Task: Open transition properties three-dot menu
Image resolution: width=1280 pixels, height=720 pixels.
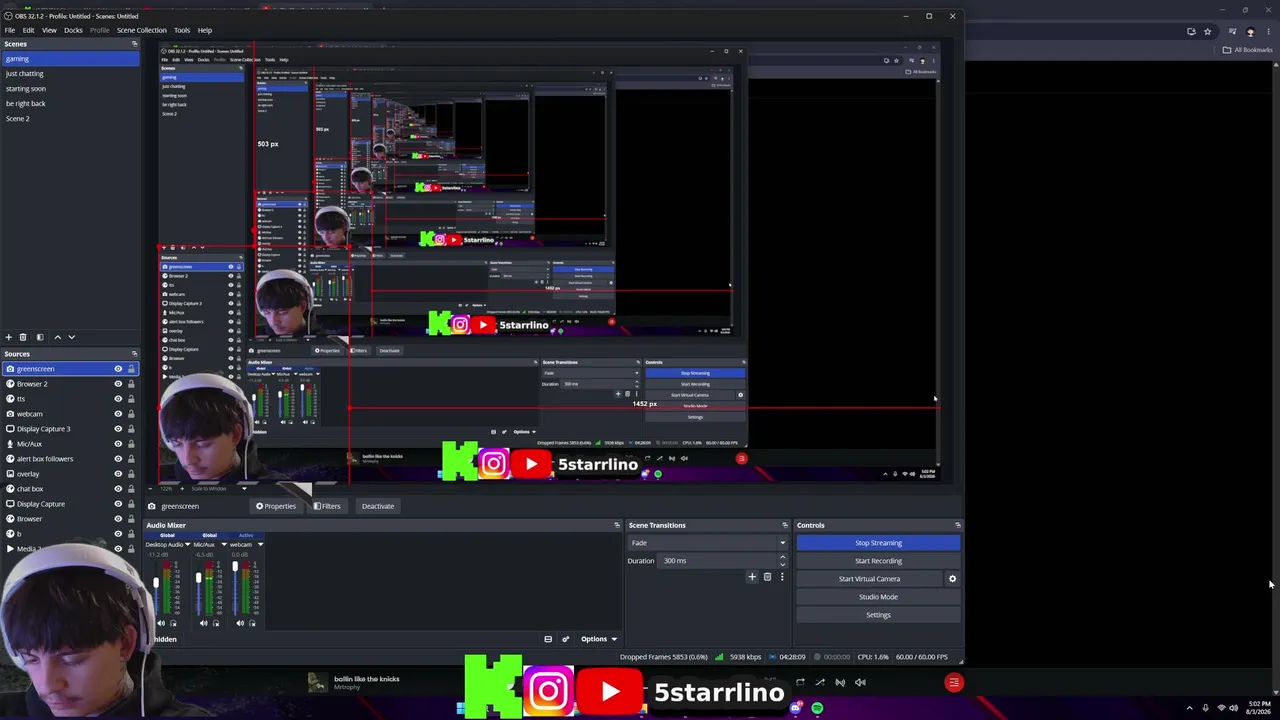Action: 782,577
